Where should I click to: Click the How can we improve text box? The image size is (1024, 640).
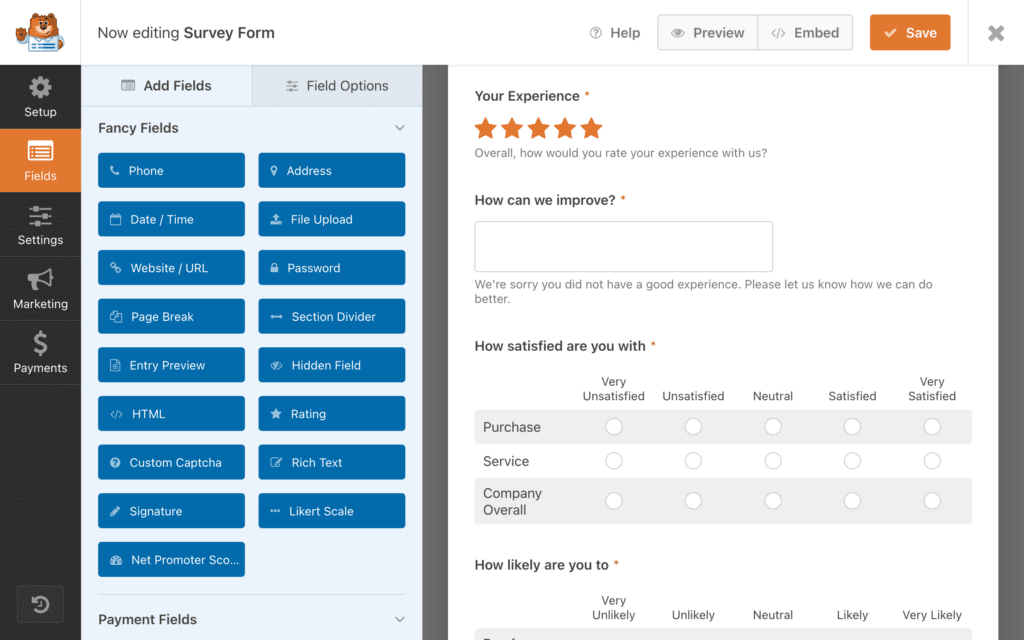(623, 246)
